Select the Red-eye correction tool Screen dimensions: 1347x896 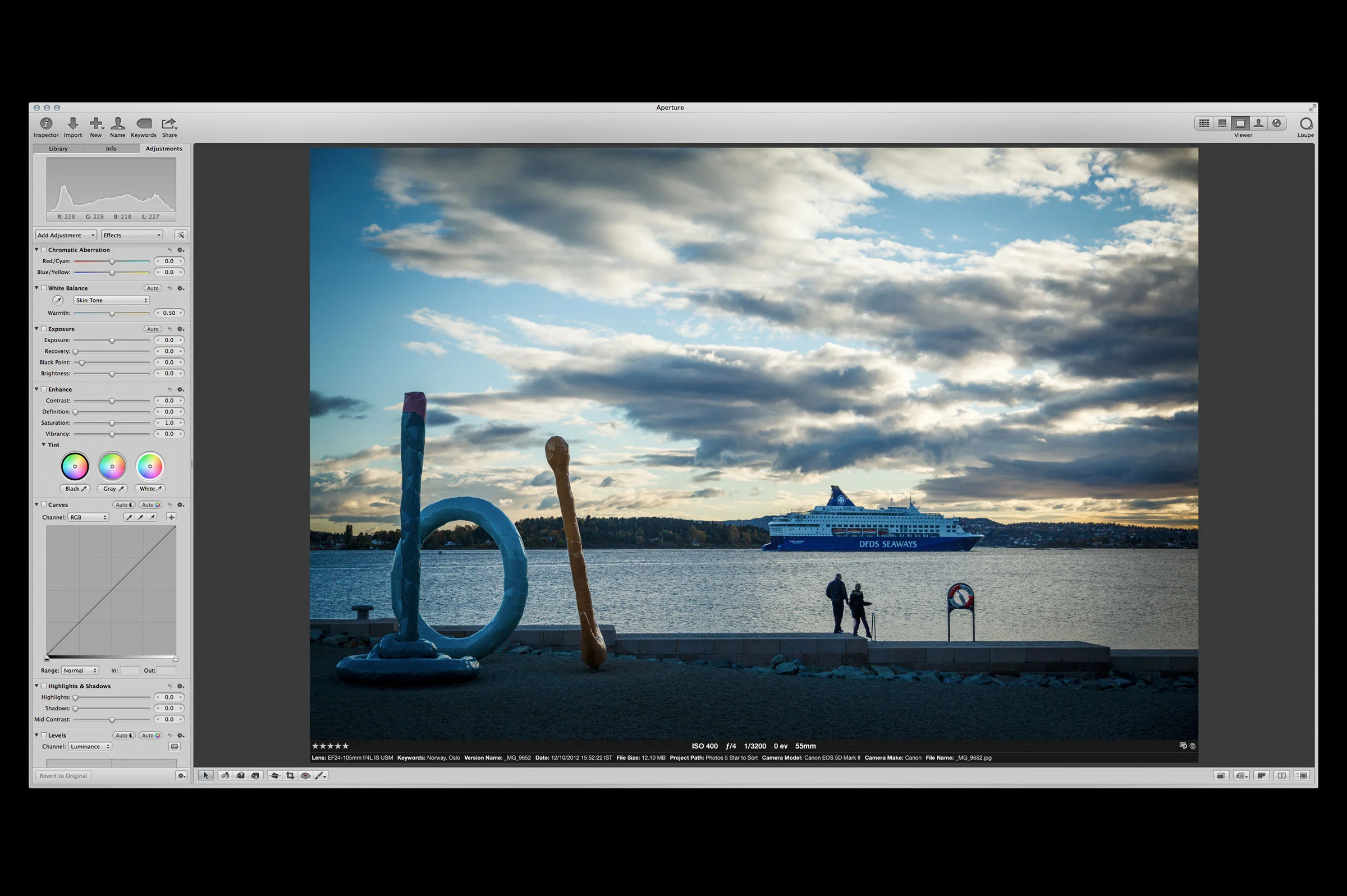[x=306, y=775]
